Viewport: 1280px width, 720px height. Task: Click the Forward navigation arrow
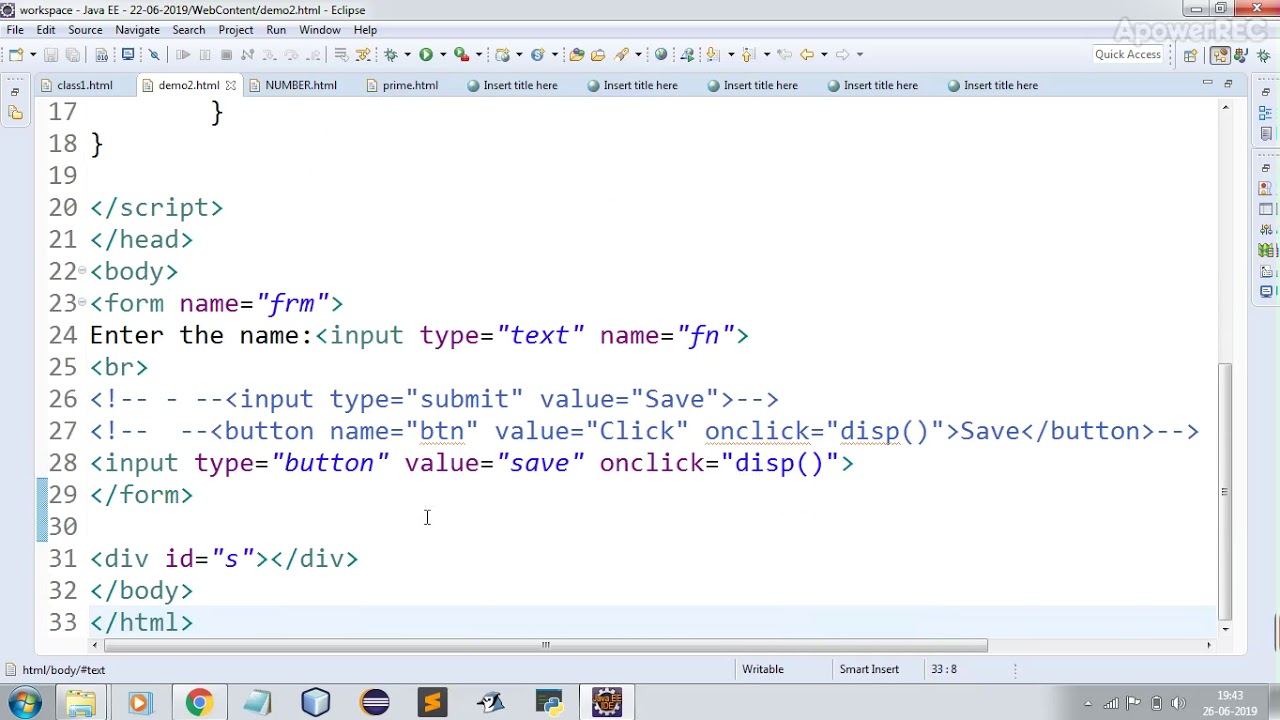click(842, 54)
